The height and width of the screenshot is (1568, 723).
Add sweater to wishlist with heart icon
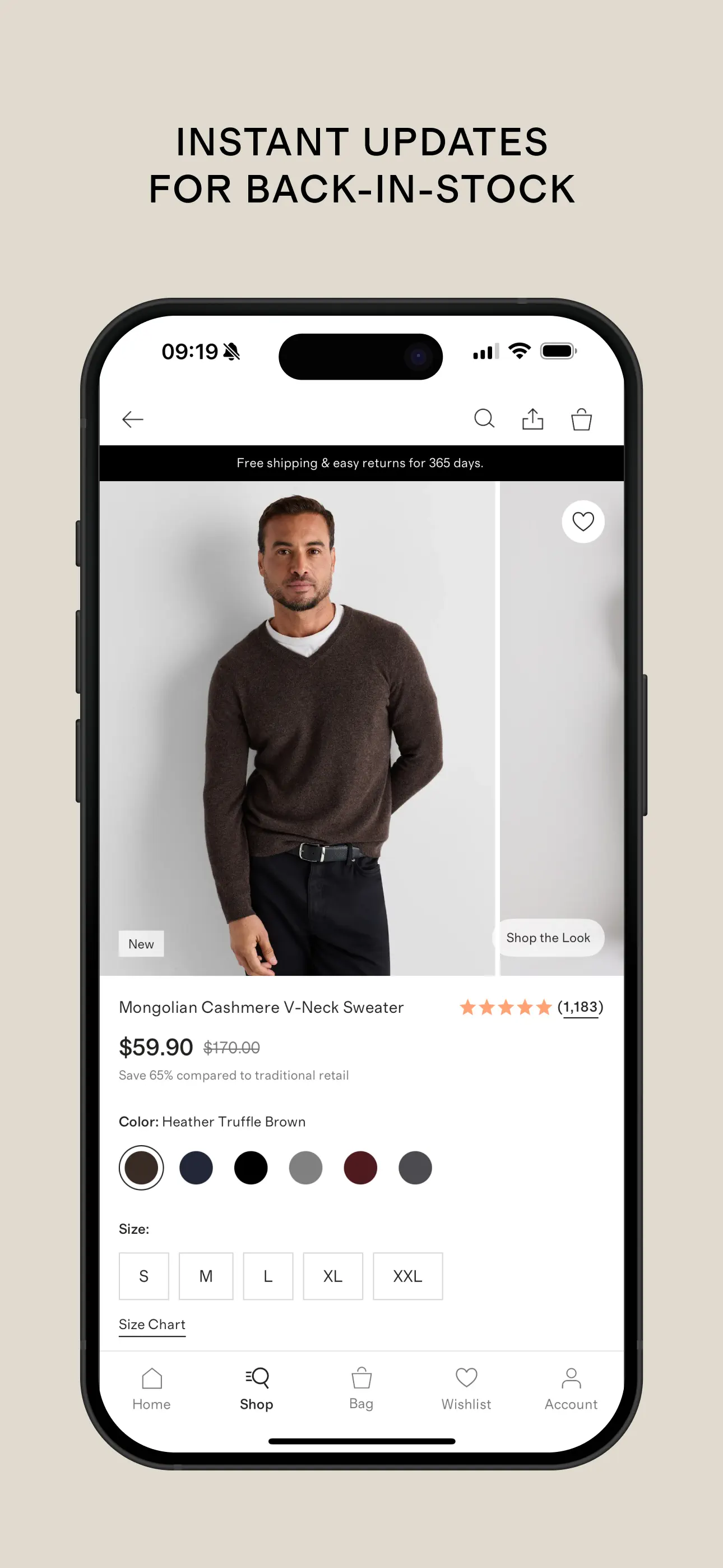point(583,522)
